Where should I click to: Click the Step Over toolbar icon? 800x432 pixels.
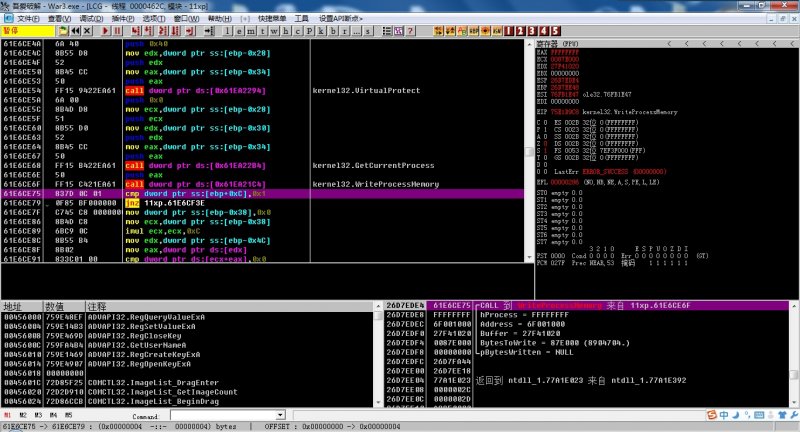[149, 31]
